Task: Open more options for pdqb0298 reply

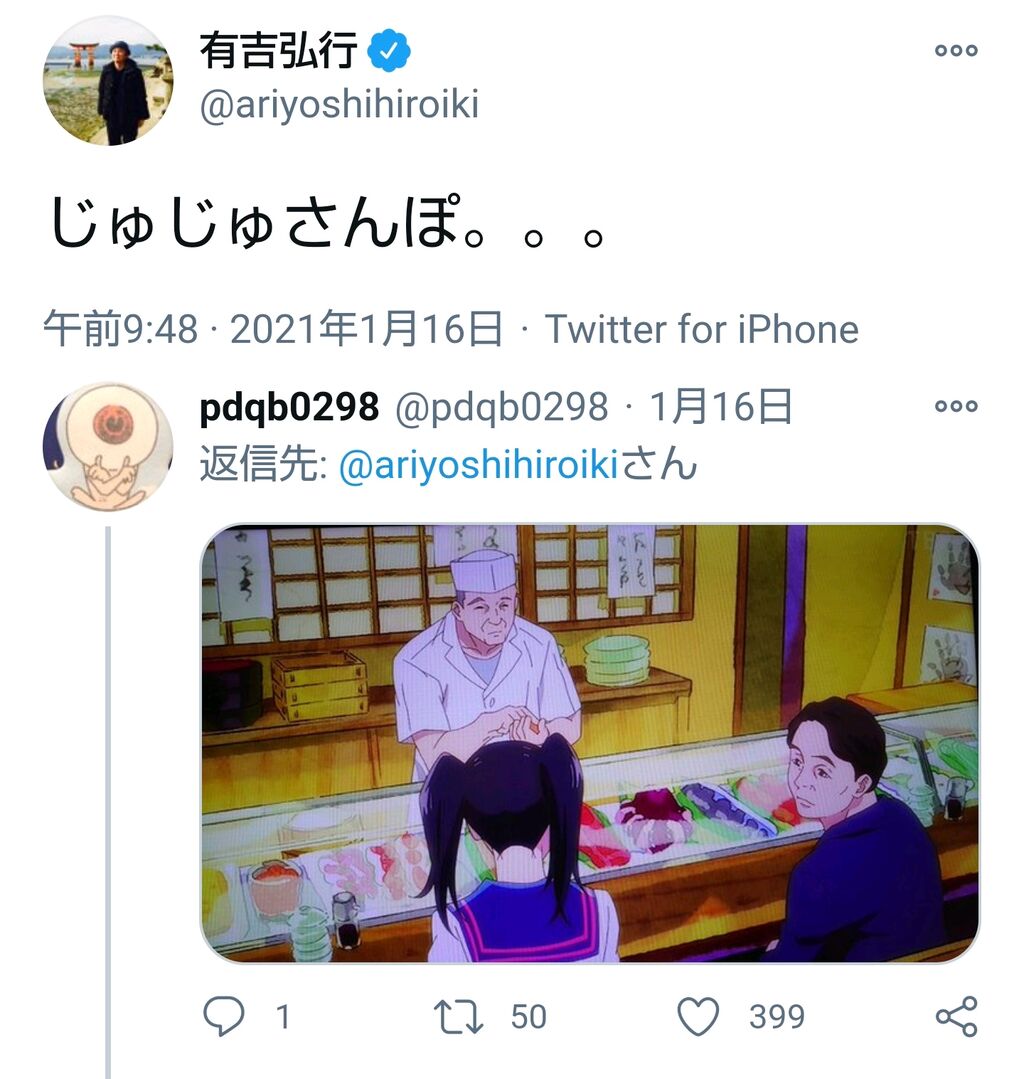Action: pyautogui.click(x=957, y=406)
